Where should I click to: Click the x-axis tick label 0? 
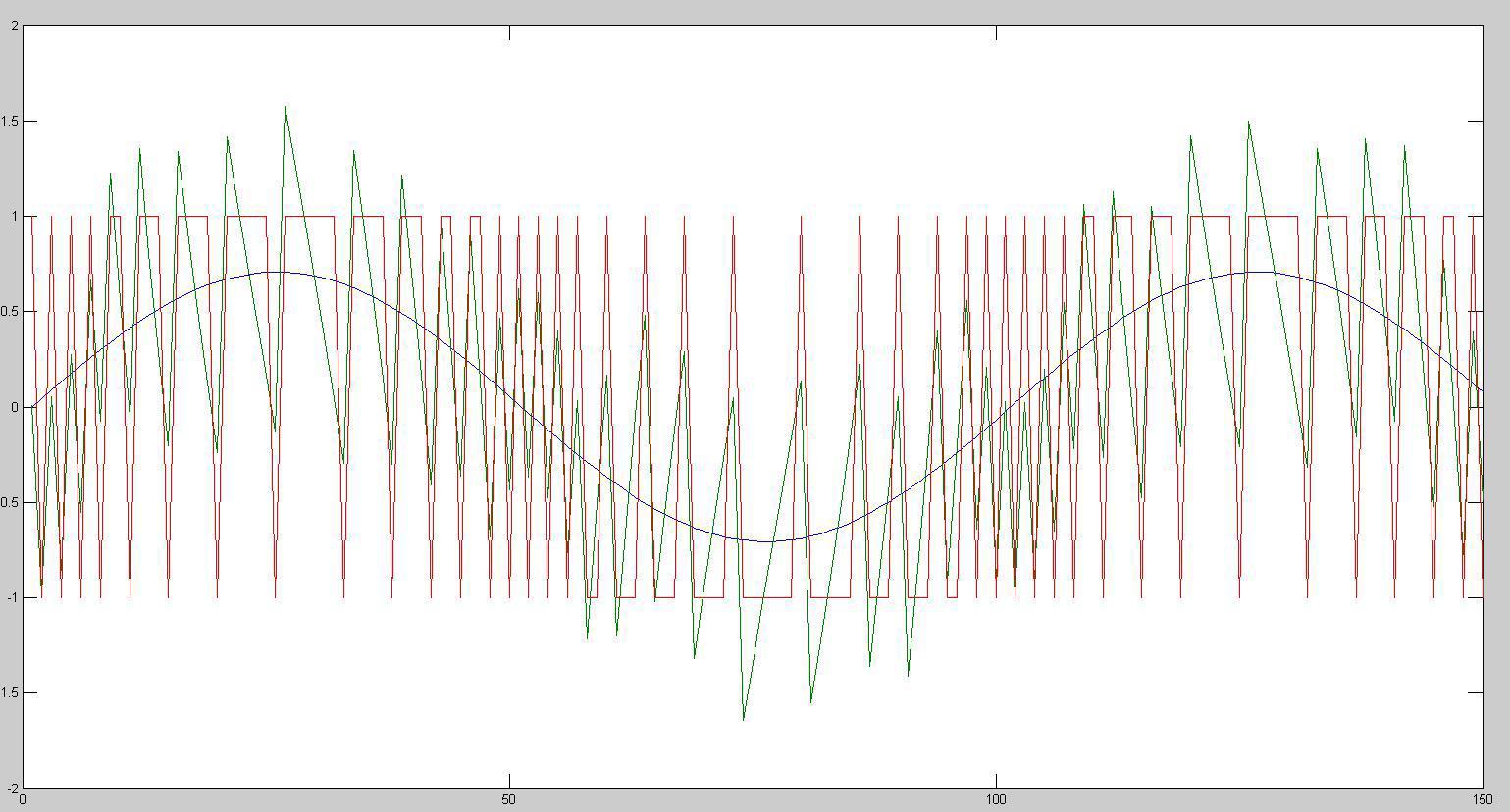[23, 800]
